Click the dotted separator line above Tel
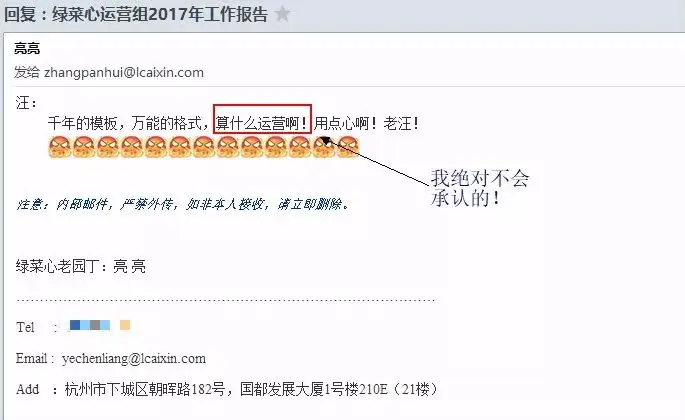685x420 pixels. 225,300
